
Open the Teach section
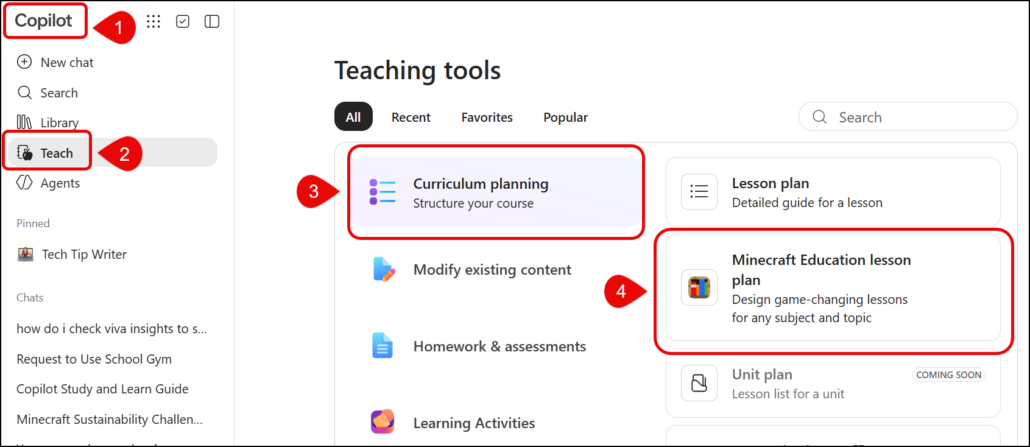coord(114,153)
